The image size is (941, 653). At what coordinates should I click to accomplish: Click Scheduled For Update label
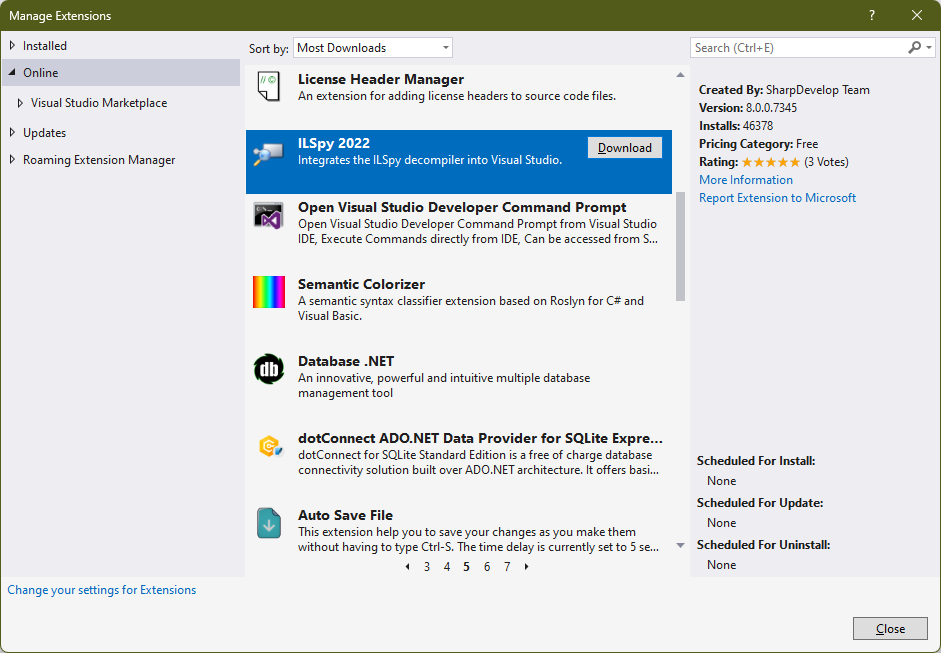pos(760,503)
